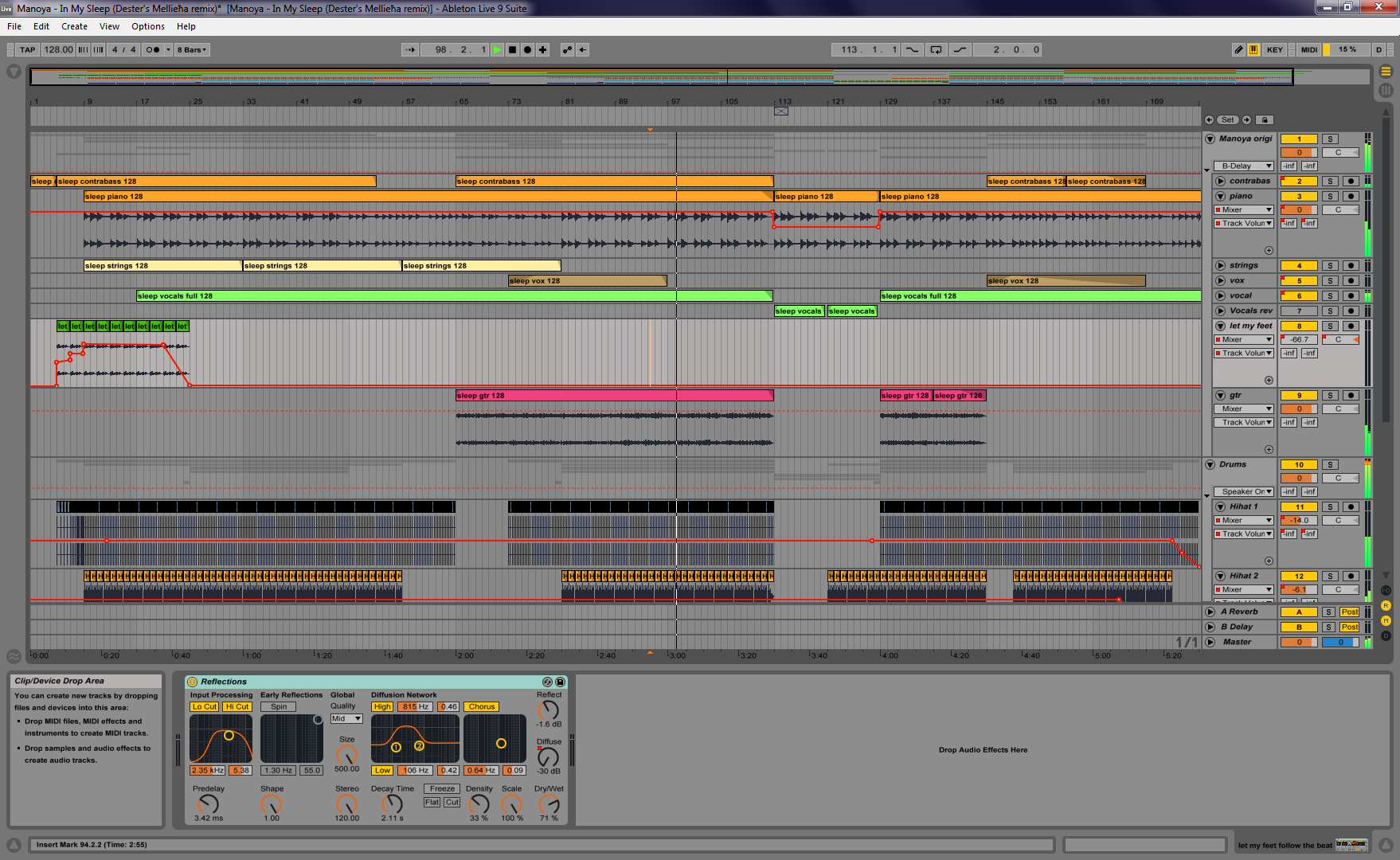Screen dimensions: 1400x860
Task: Go to previous locator arrow
Action: point(1209,120)
